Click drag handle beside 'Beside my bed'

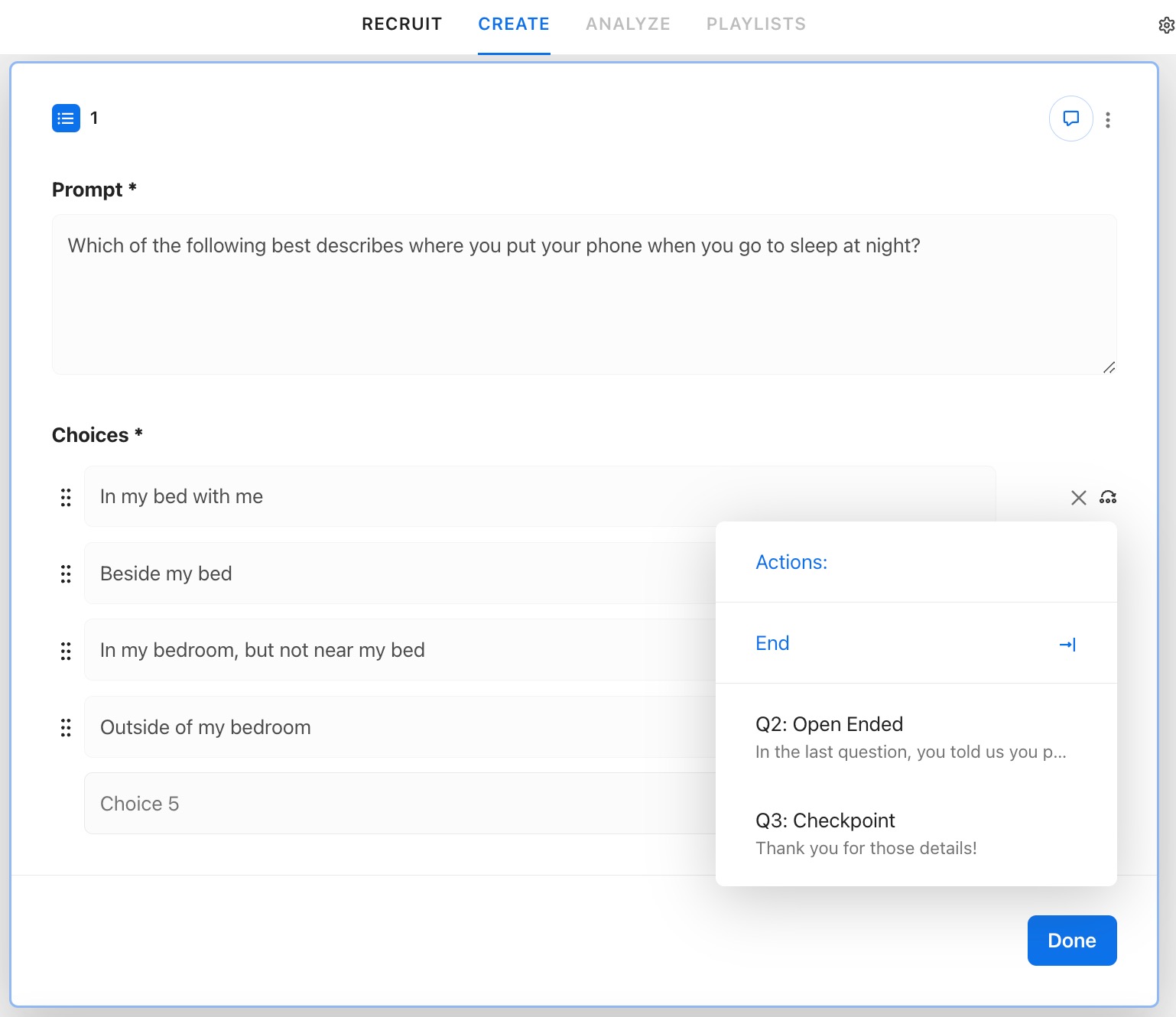pos(66,573)
